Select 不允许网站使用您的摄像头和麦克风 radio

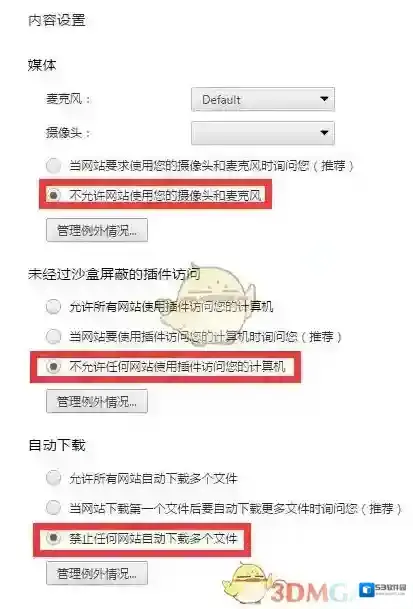54,195
